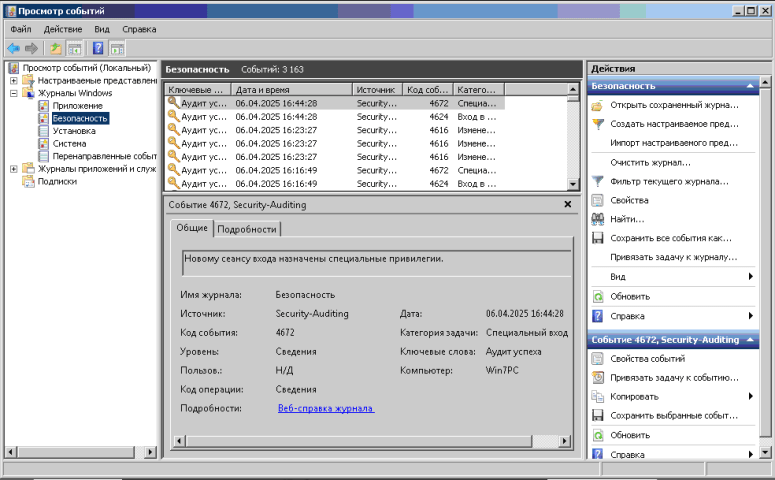The width and height of the screenshot is (775, 480).
Task: Click the event description text box
Action: coord(377,262)
